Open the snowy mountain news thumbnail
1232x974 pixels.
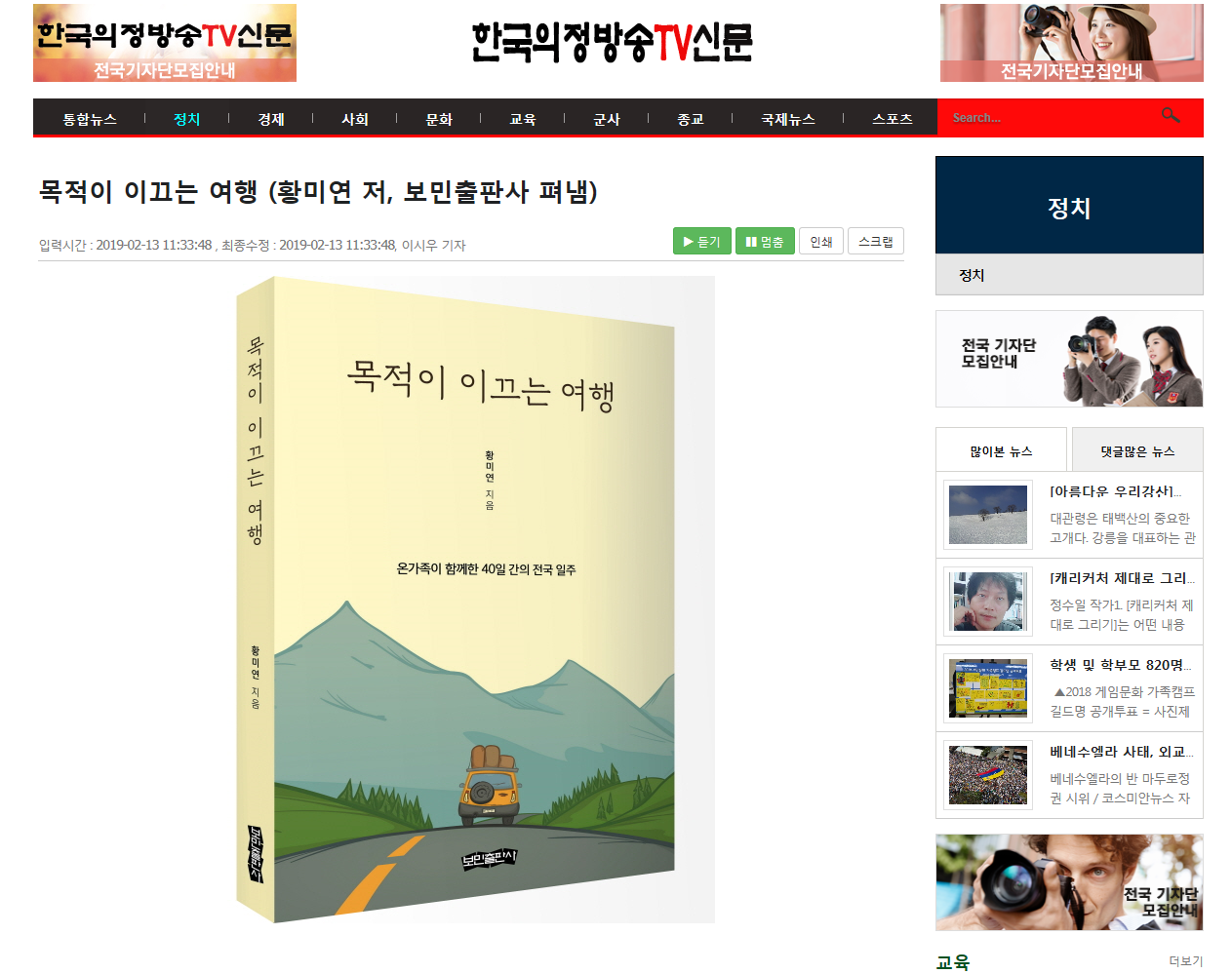[x=988, y=515]
